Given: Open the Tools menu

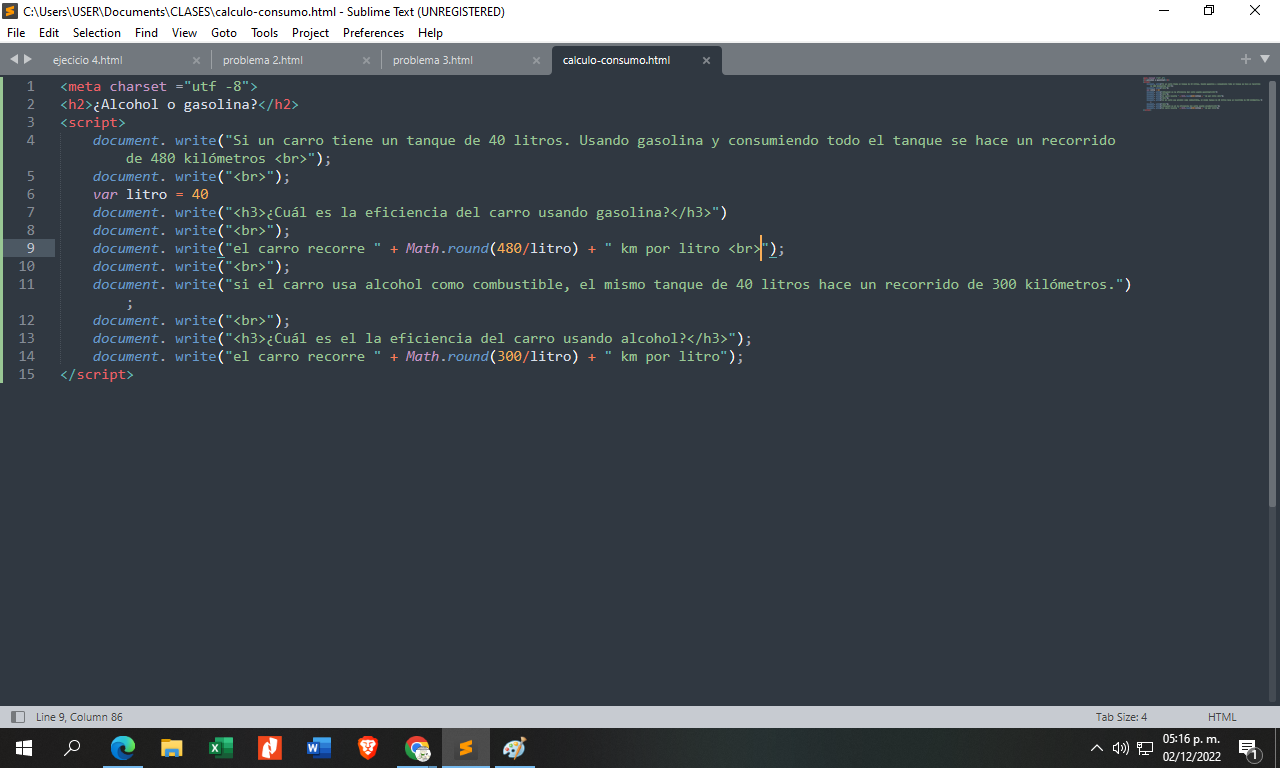Looking at the screenshot, I should [265, 33].
